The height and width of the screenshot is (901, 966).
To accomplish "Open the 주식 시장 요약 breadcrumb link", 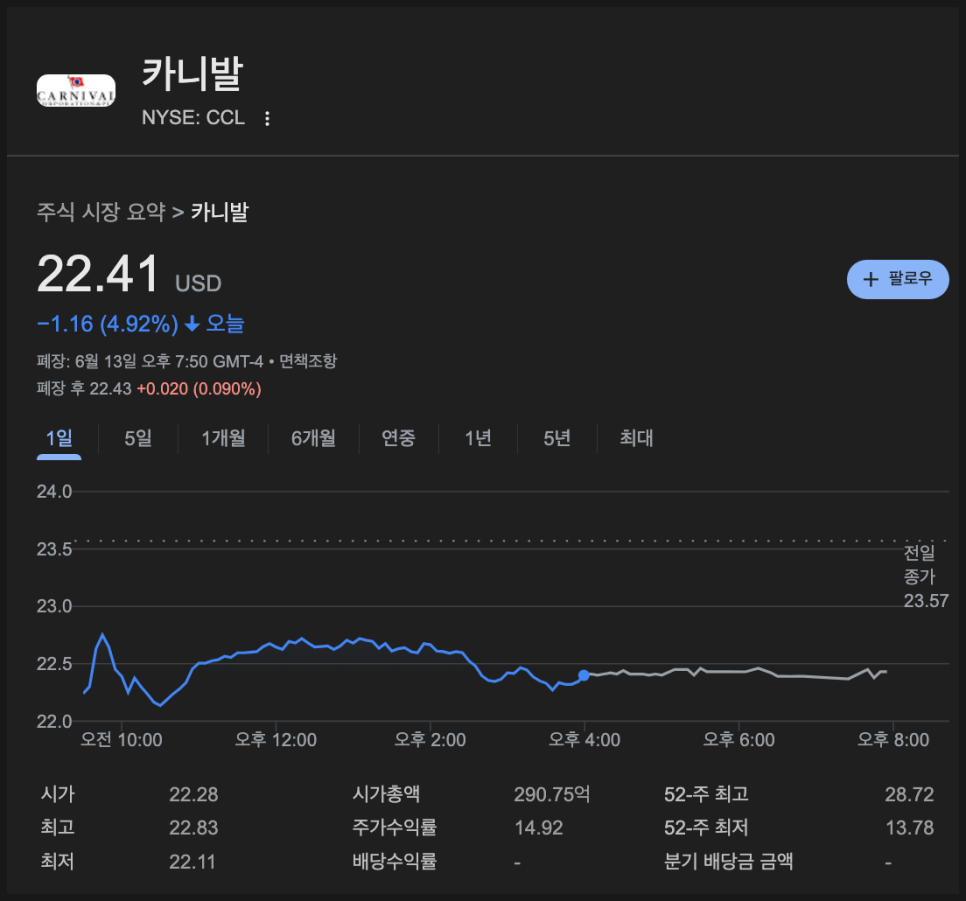I will click(x=101, y=212).
